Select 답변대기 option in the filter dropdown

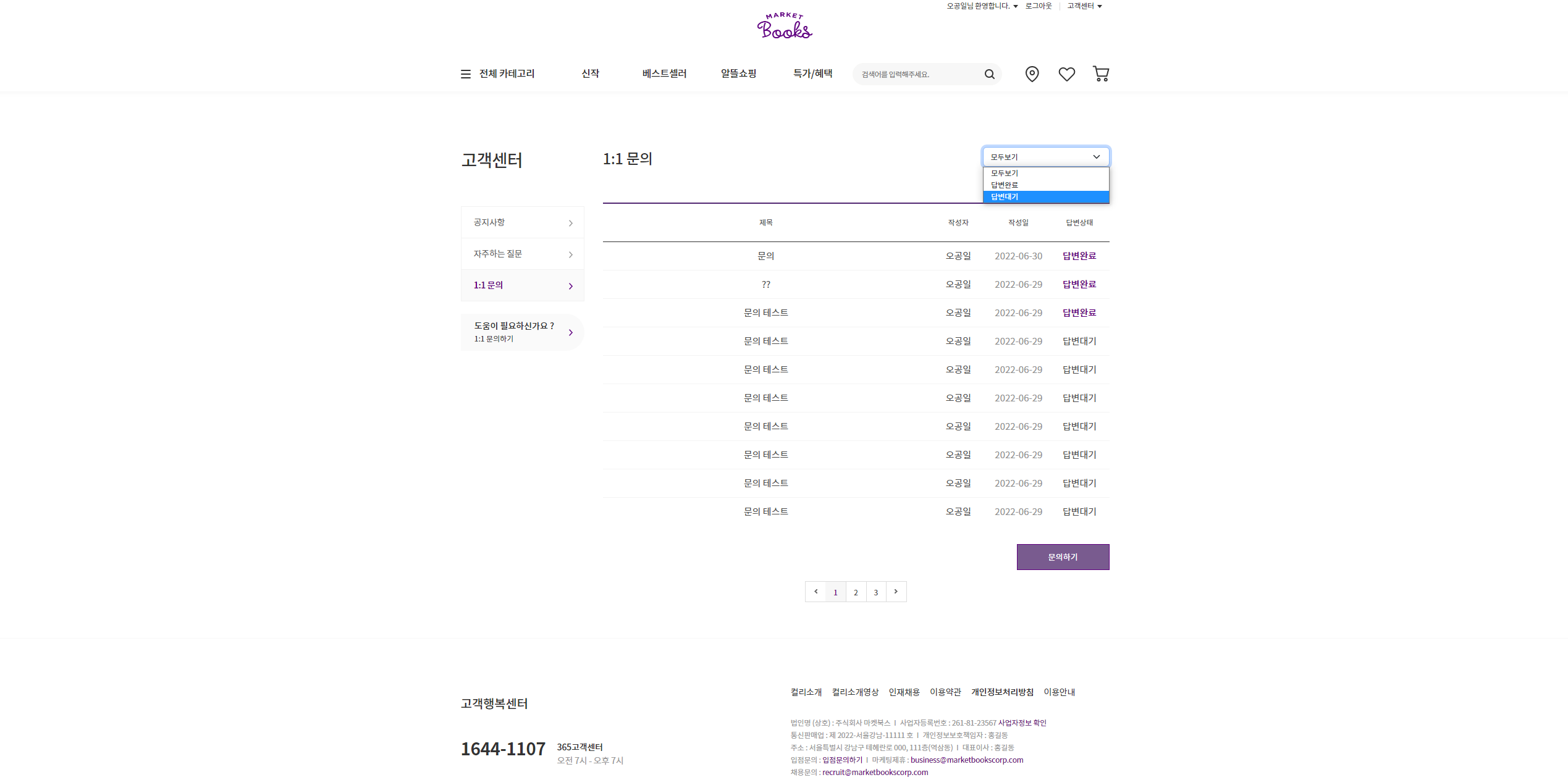[x=1045, y=197]
